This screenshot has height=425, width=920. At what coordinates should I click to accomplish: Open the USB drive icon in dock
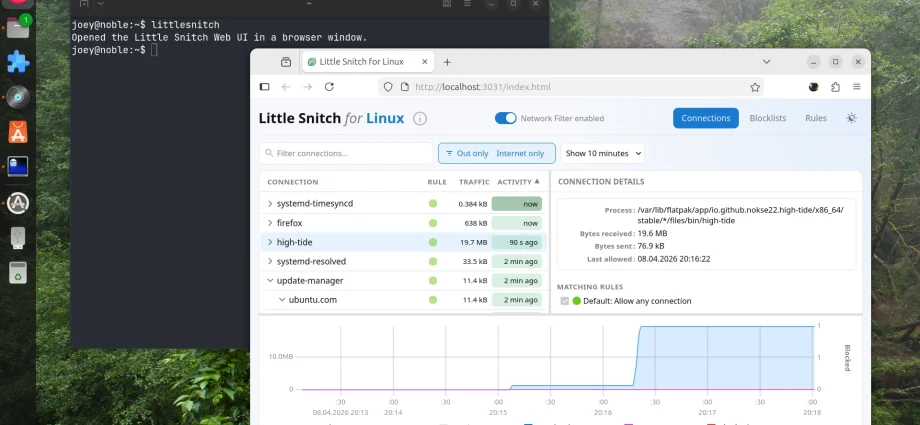coord(18,237)
